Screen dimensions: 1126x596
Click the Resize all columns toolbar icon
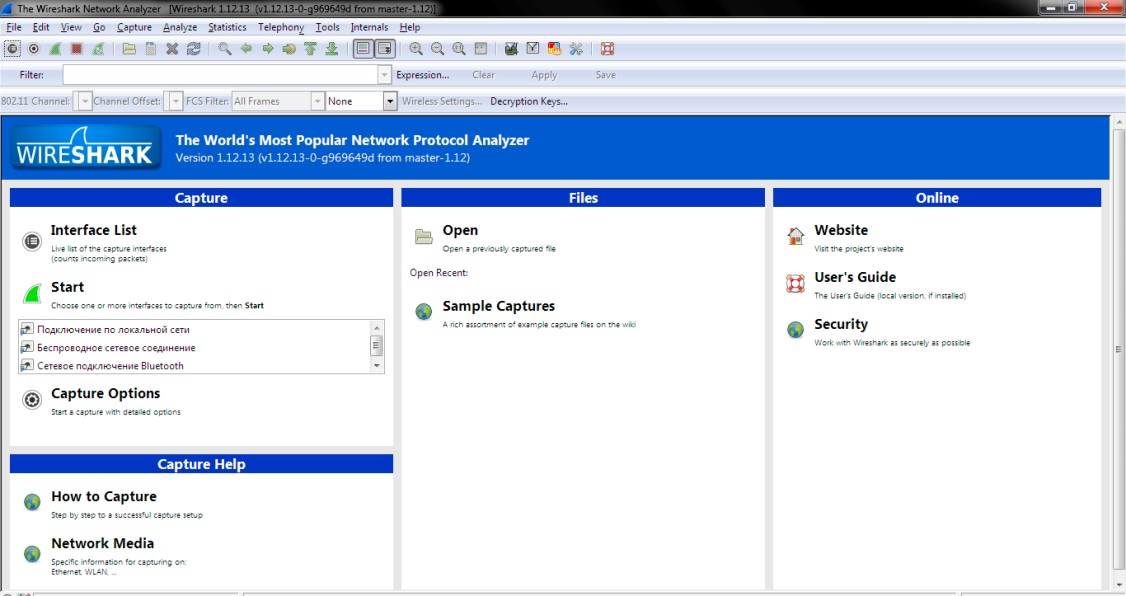[480, 49]
